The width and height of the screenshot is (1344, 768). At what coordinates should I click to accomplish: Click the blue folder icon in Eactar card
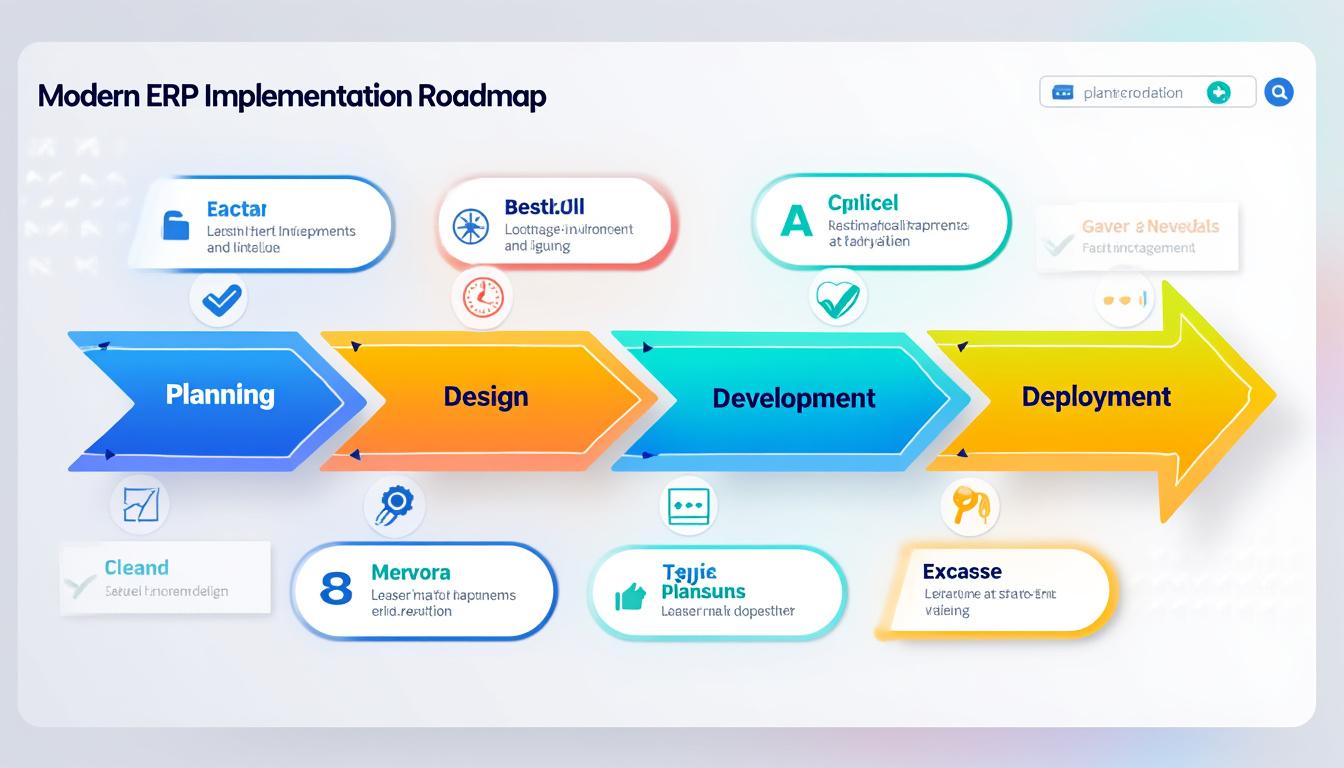(x=176, y=225)
